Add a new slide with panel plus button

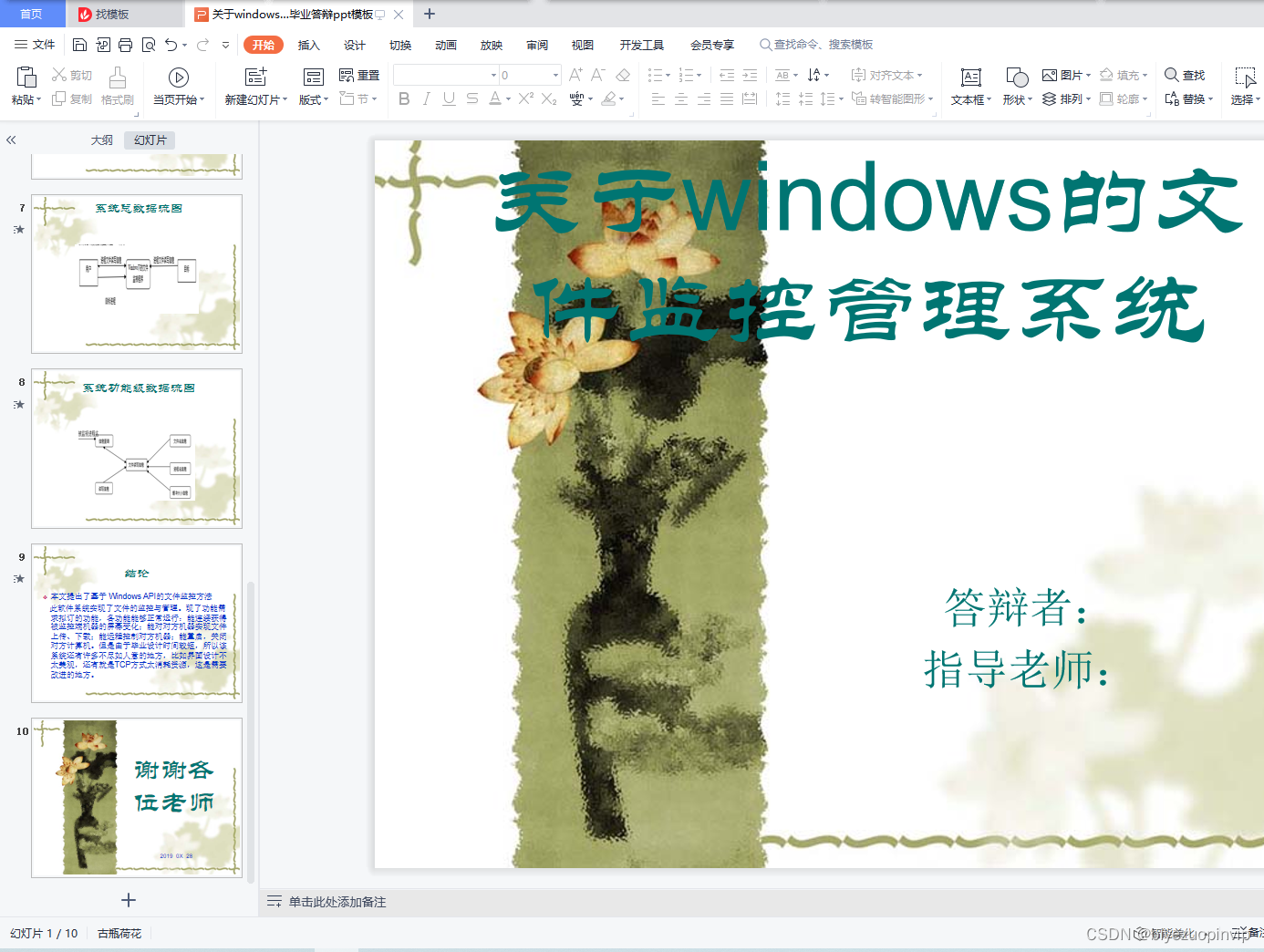129,900
